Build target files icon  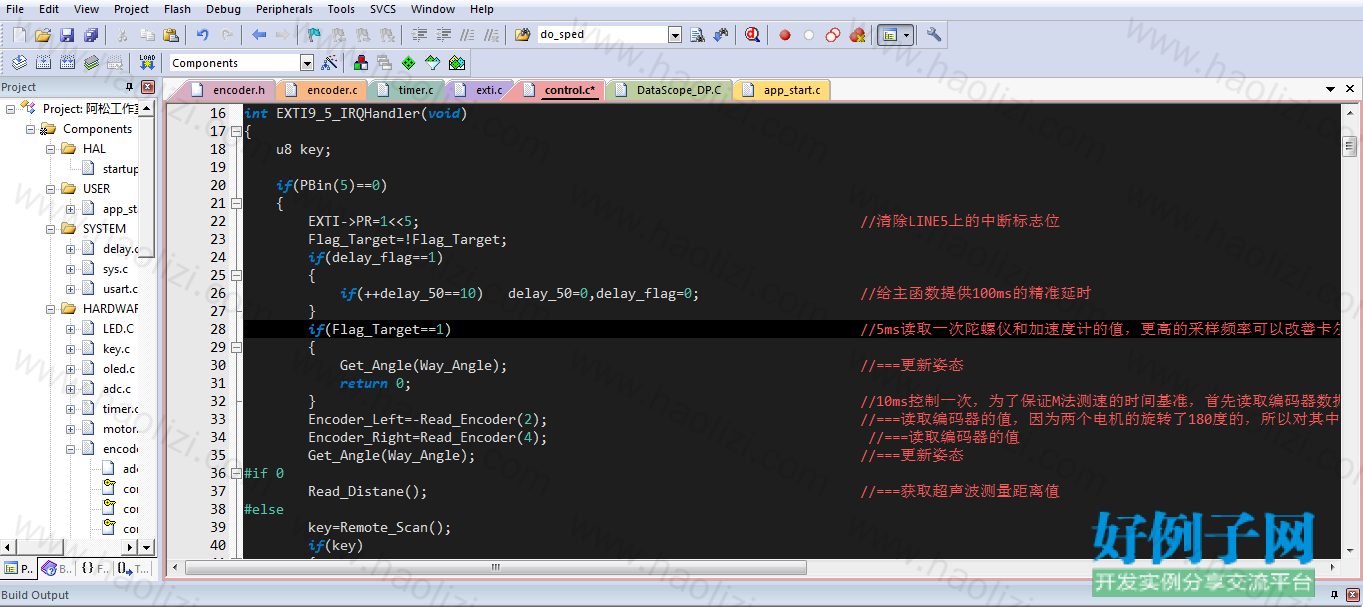click(43, 63)
